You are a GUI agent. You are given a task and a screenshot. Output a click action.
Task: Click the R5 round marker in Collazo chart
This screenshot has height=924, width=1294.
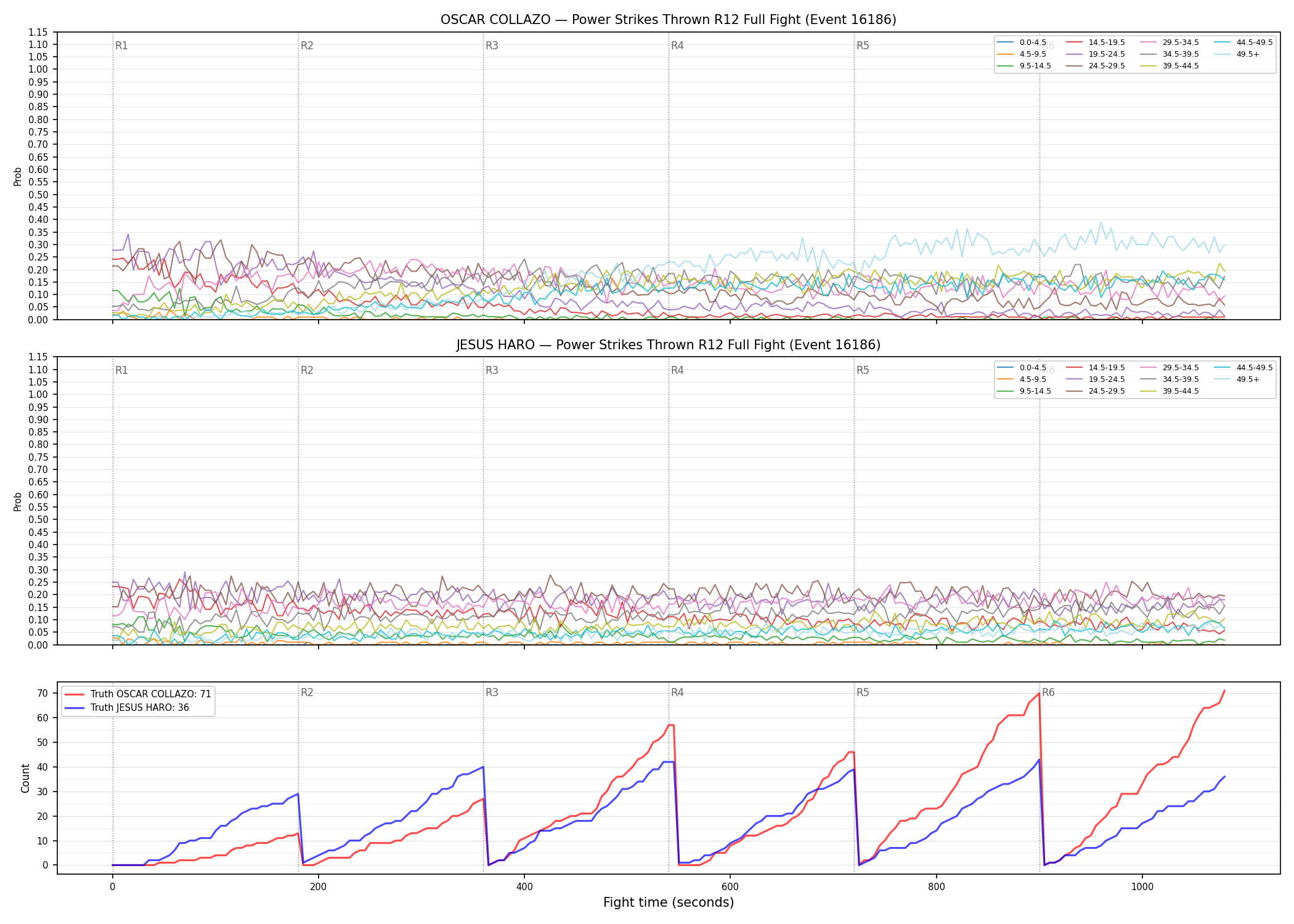(863, 46)
